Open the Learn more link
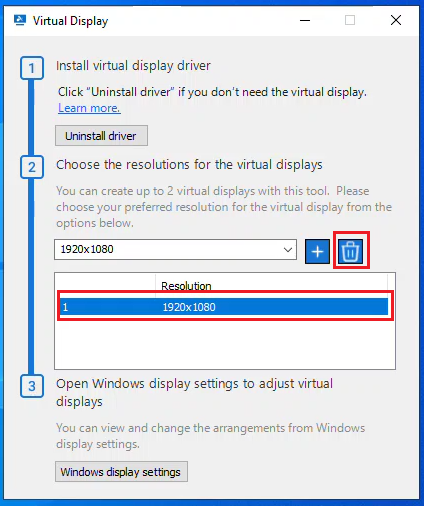This screenshot has width=424, height=506. point(89,108)
